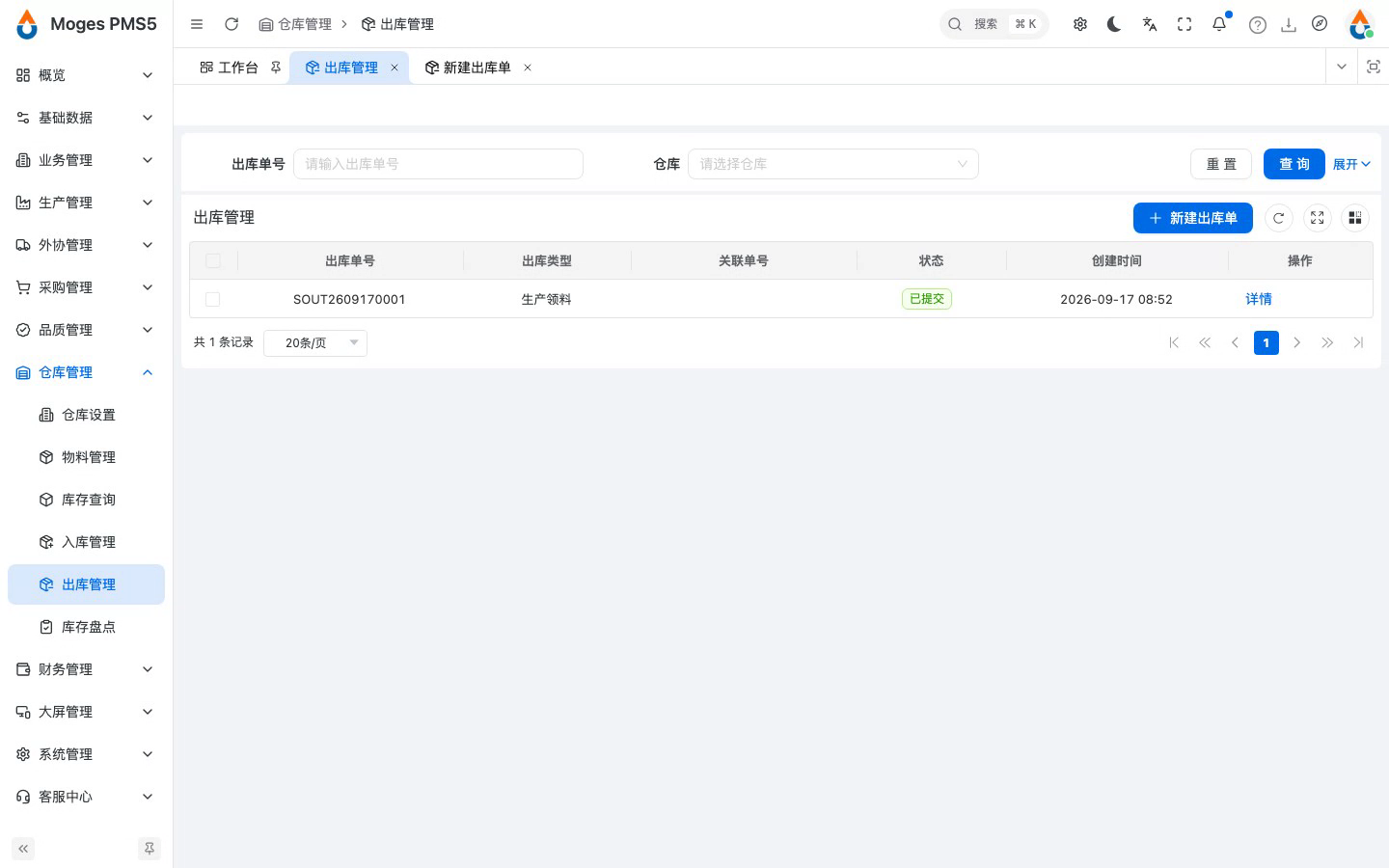Close the 出库管理 tab

pos(395,68)
